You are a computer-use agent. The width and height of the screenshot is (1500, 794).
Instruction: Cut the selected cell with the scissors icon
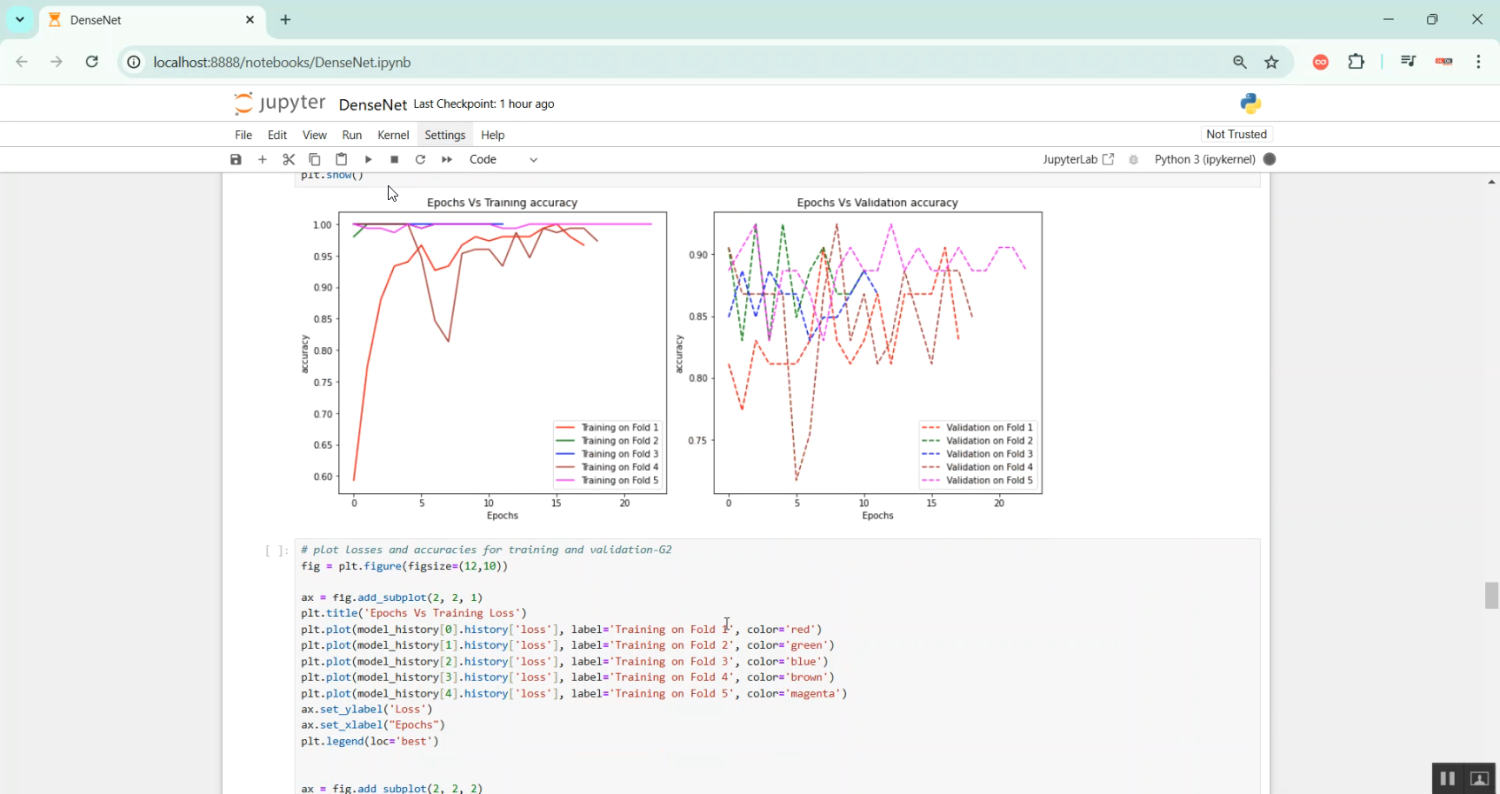point(289,160)
